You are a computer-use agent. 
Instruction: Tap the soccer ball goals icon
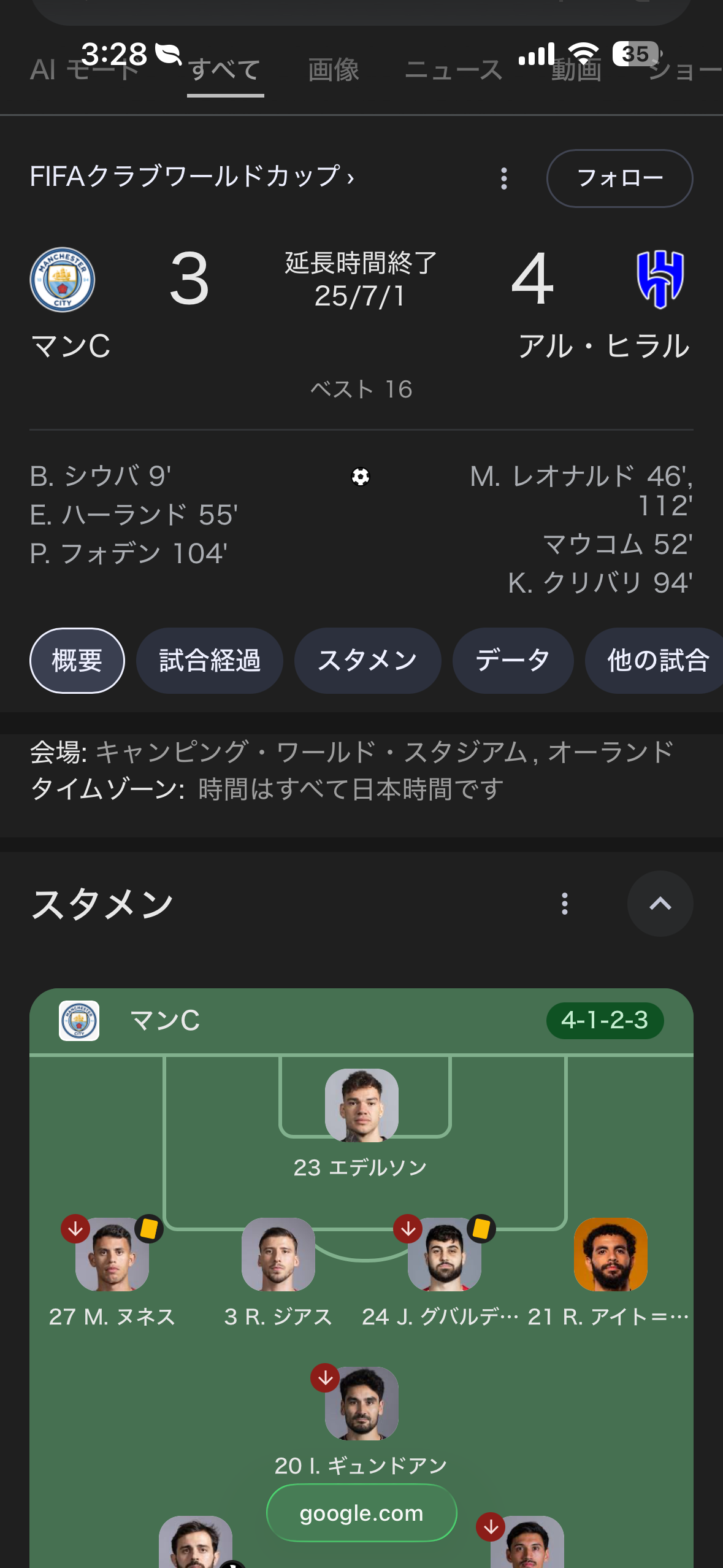(x=361, y=477)
